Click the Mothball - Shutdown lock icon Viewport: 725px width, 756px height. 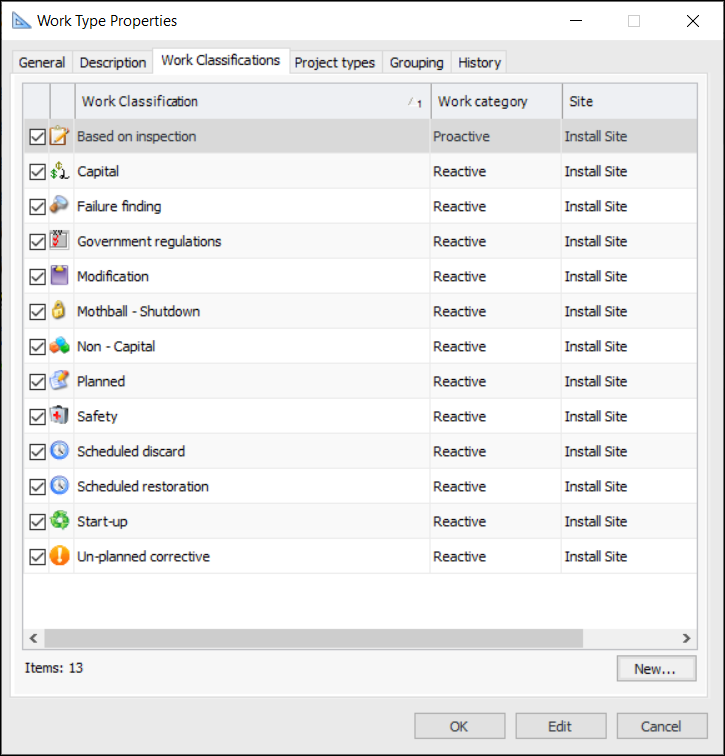[x=61, y=312]
